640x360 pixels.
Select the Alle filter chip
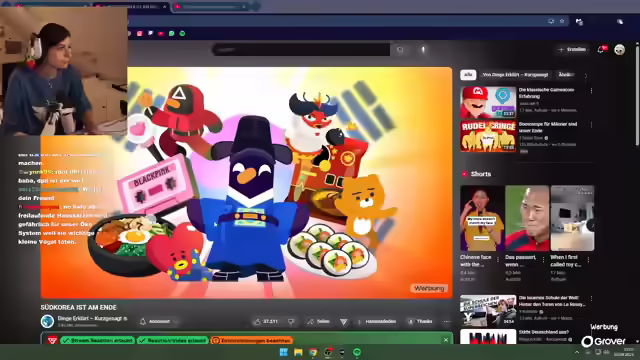tap(468, 75)
